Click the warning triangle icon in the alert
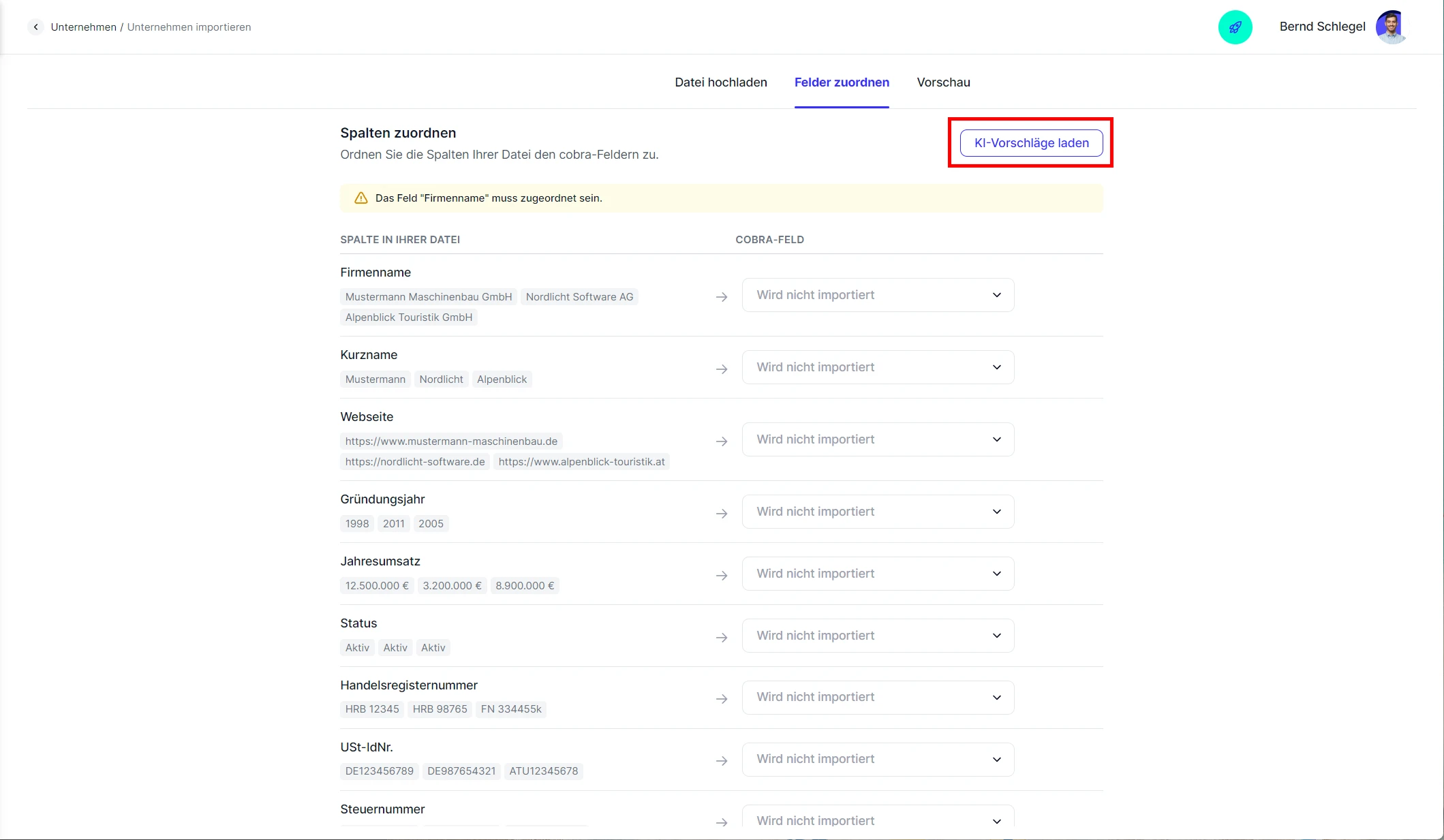Viewport: 1444px width, 840px height. click(x=361, y=198)
